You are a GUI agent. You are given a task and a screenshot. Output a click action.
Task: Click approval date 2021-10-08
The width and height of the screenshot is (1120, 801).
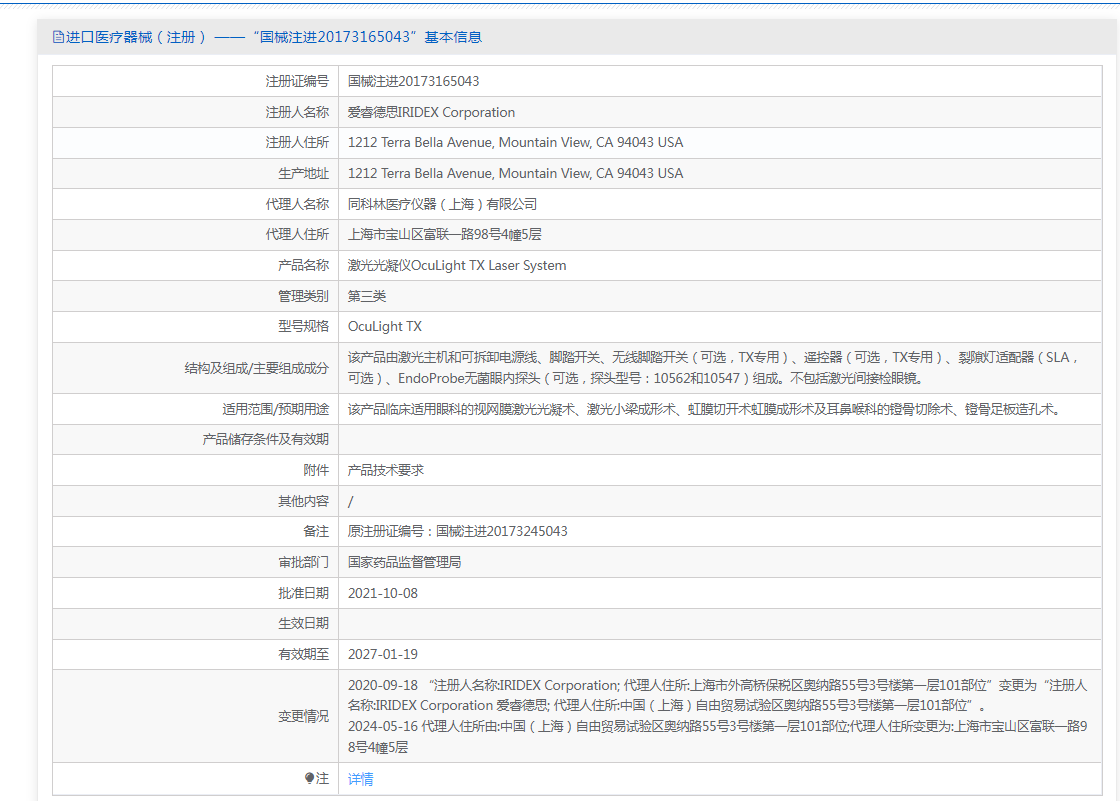point(383,593)
